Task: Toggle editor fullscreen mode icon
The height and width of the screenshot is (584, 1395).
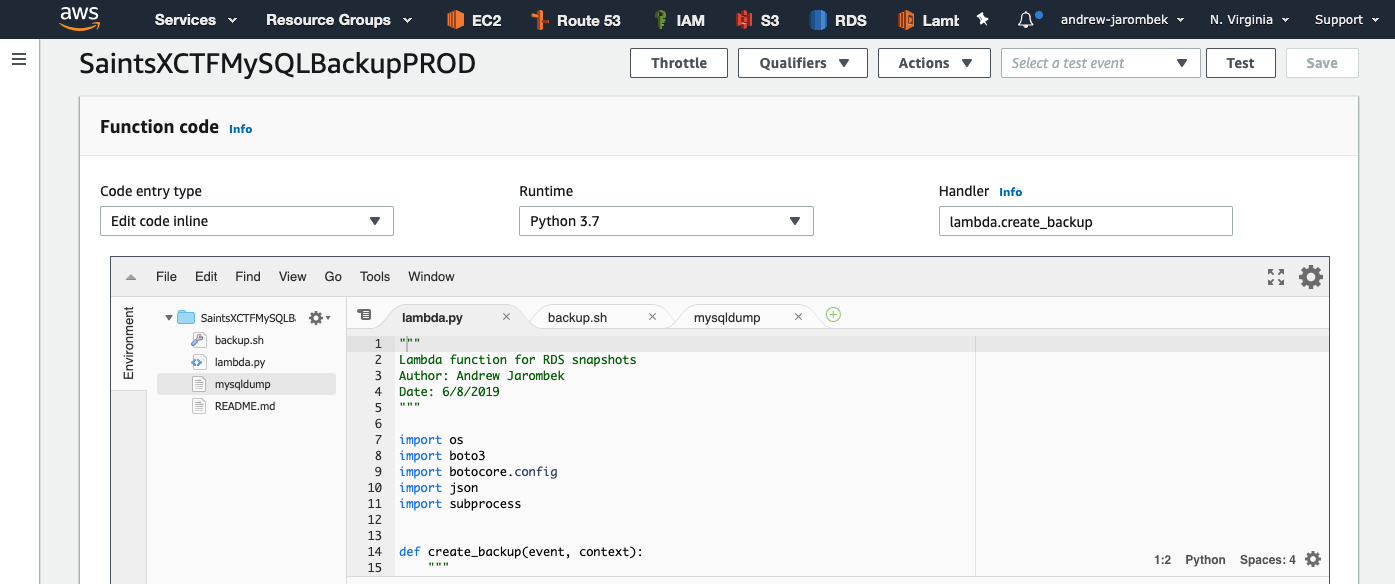Action: tap(1276, 277)
